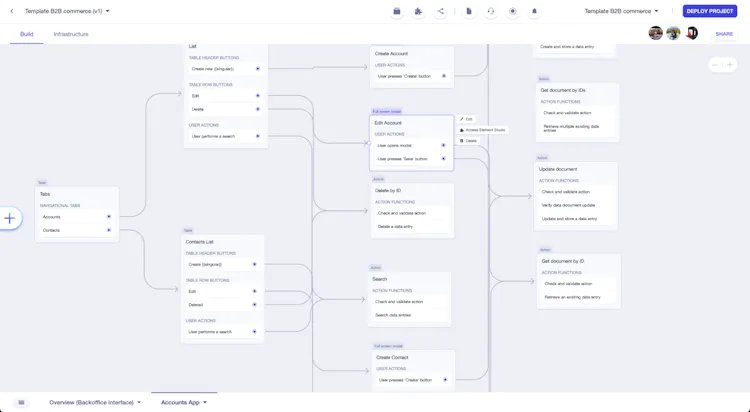This screenshot has width=750, height=412.
Task: Open the pages list icon at bottom left
Action: click(x=21, y=402)
